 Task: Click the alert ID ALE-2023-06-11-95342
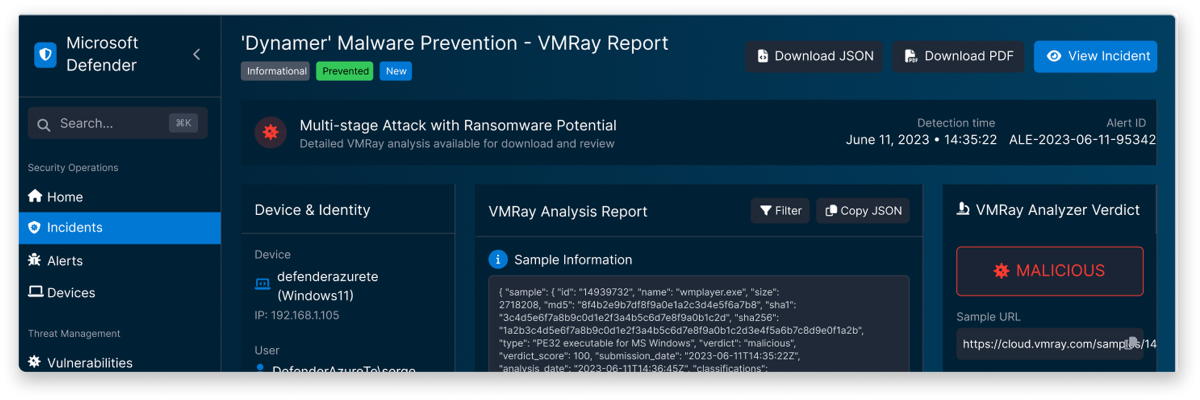pyautogui.click(x=1082, y=140)
